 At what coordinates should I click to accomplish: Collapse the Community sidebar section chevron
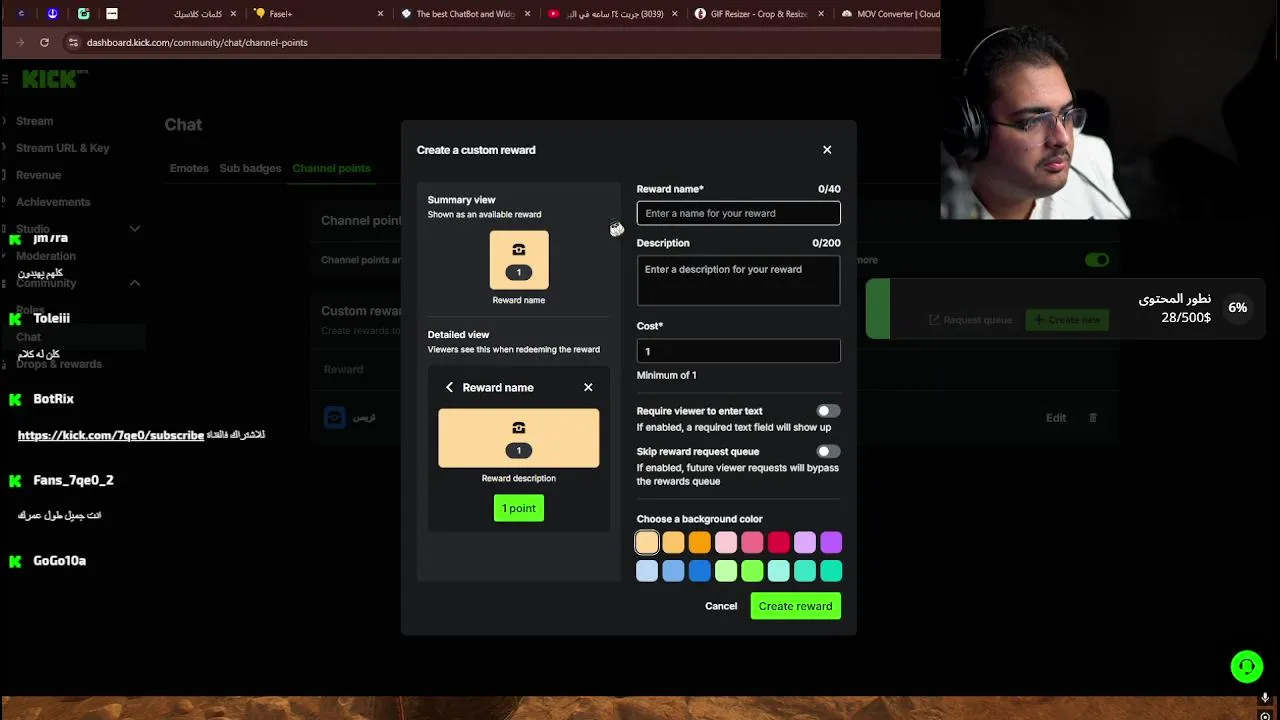click(135, 283)
